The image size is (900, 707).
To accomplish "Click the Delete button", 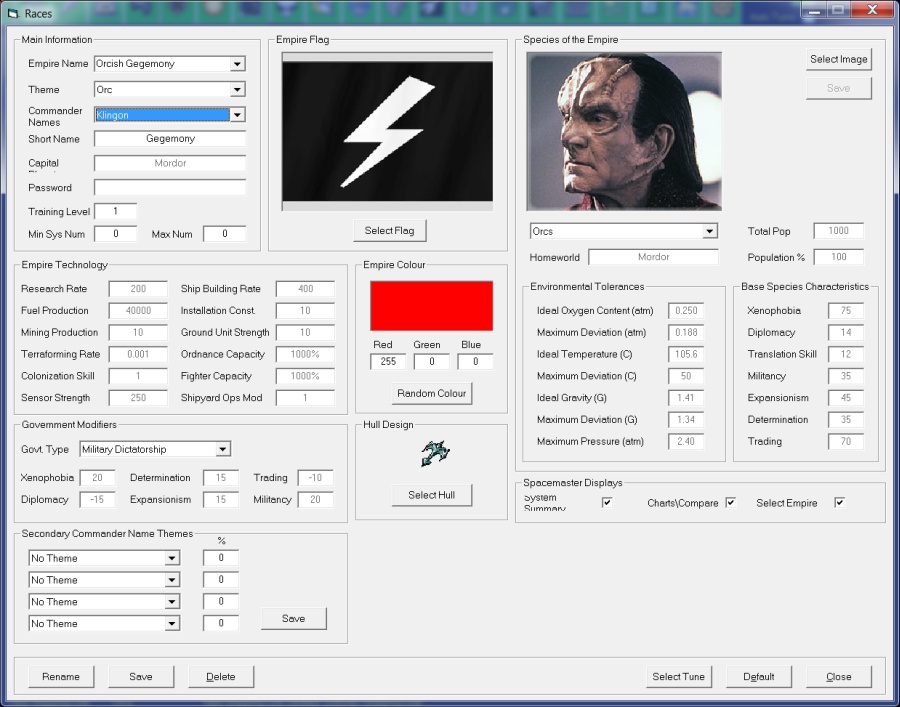I will click(221, 677).
